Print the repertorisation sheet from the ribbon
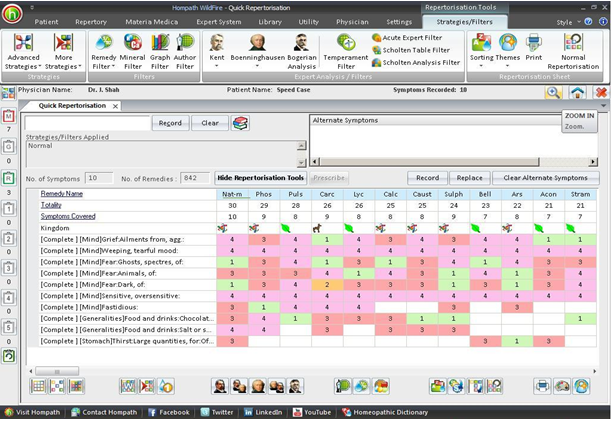The height and width of the screenshot is (421, 612). 534,48
